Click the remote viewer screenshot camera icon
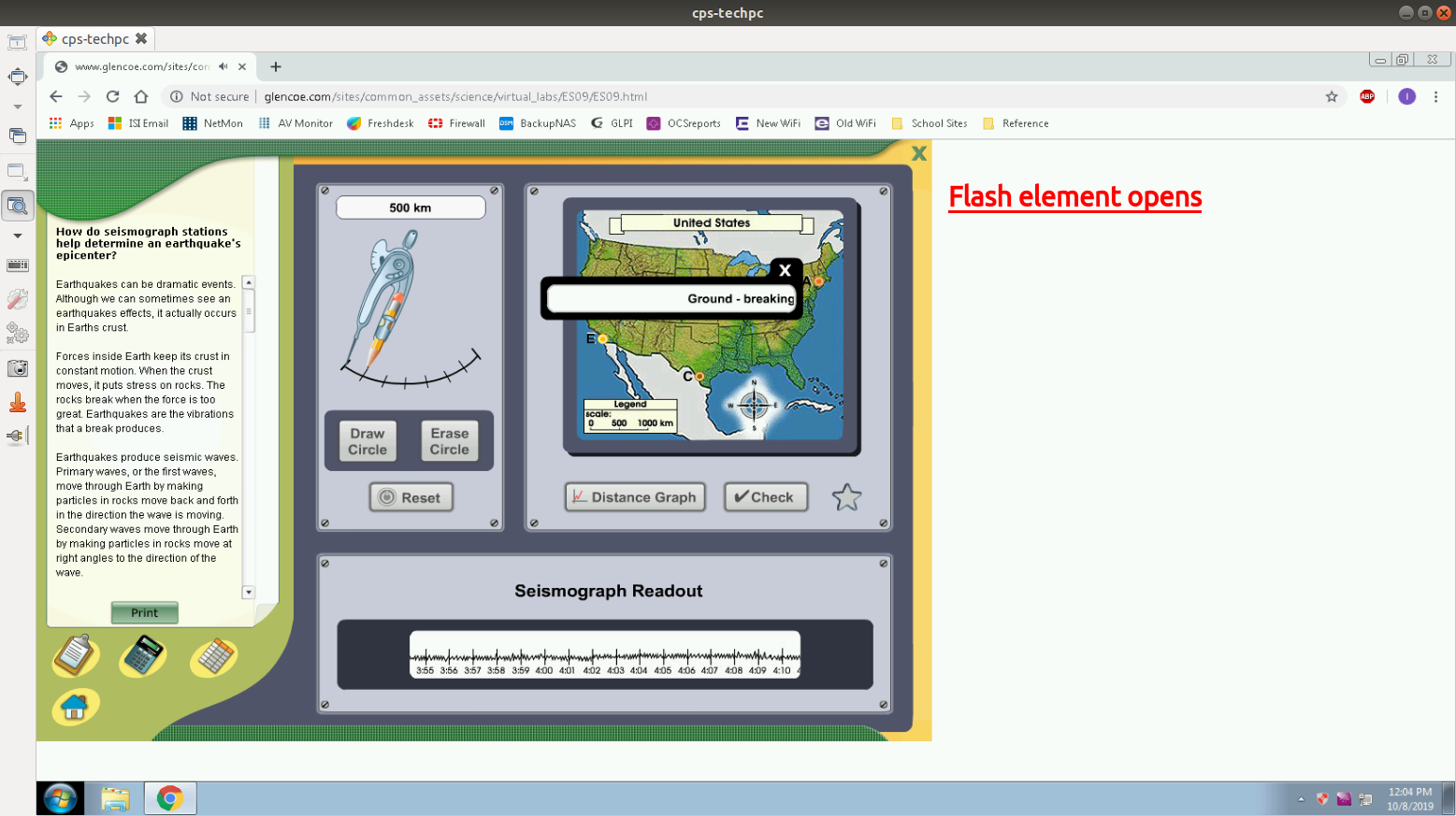 (18, 368)
